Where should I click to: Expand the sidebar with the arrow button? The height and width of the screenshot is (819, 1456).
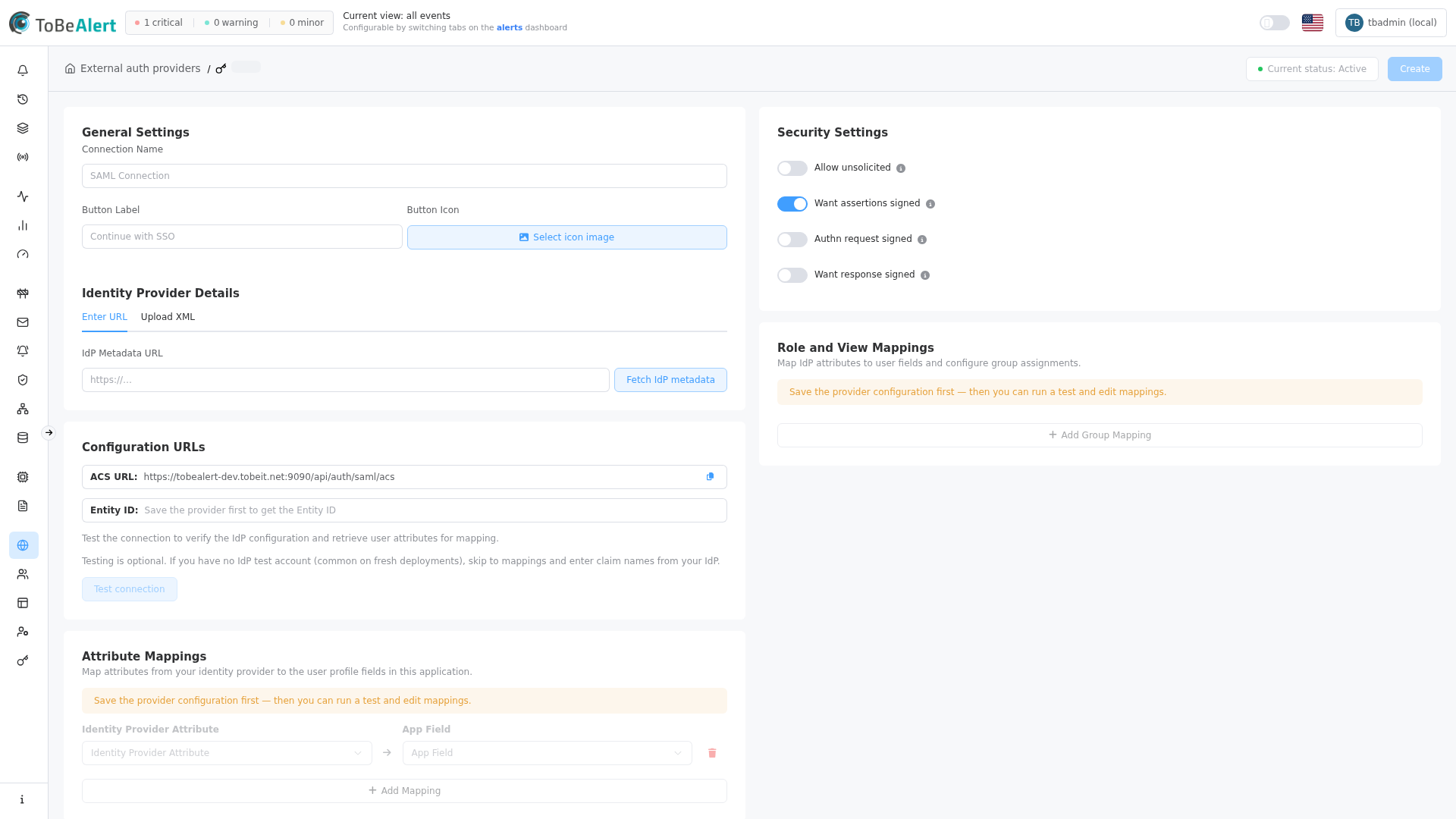[49, 433]
